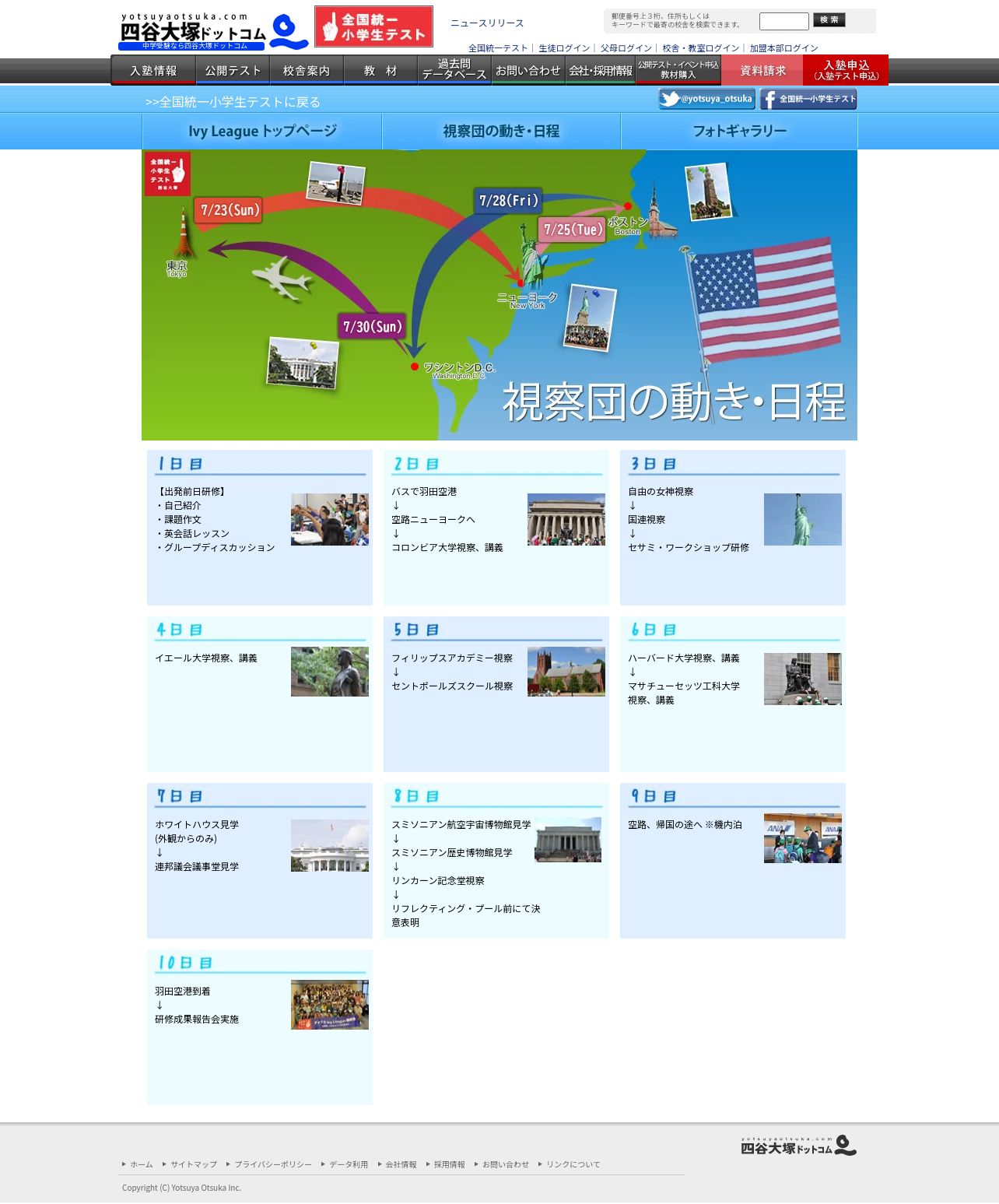Viewport: 999px width, 1204px height.
Task: Open the footer プライバシーポリシー link
Action: [x=273, y=1165]
